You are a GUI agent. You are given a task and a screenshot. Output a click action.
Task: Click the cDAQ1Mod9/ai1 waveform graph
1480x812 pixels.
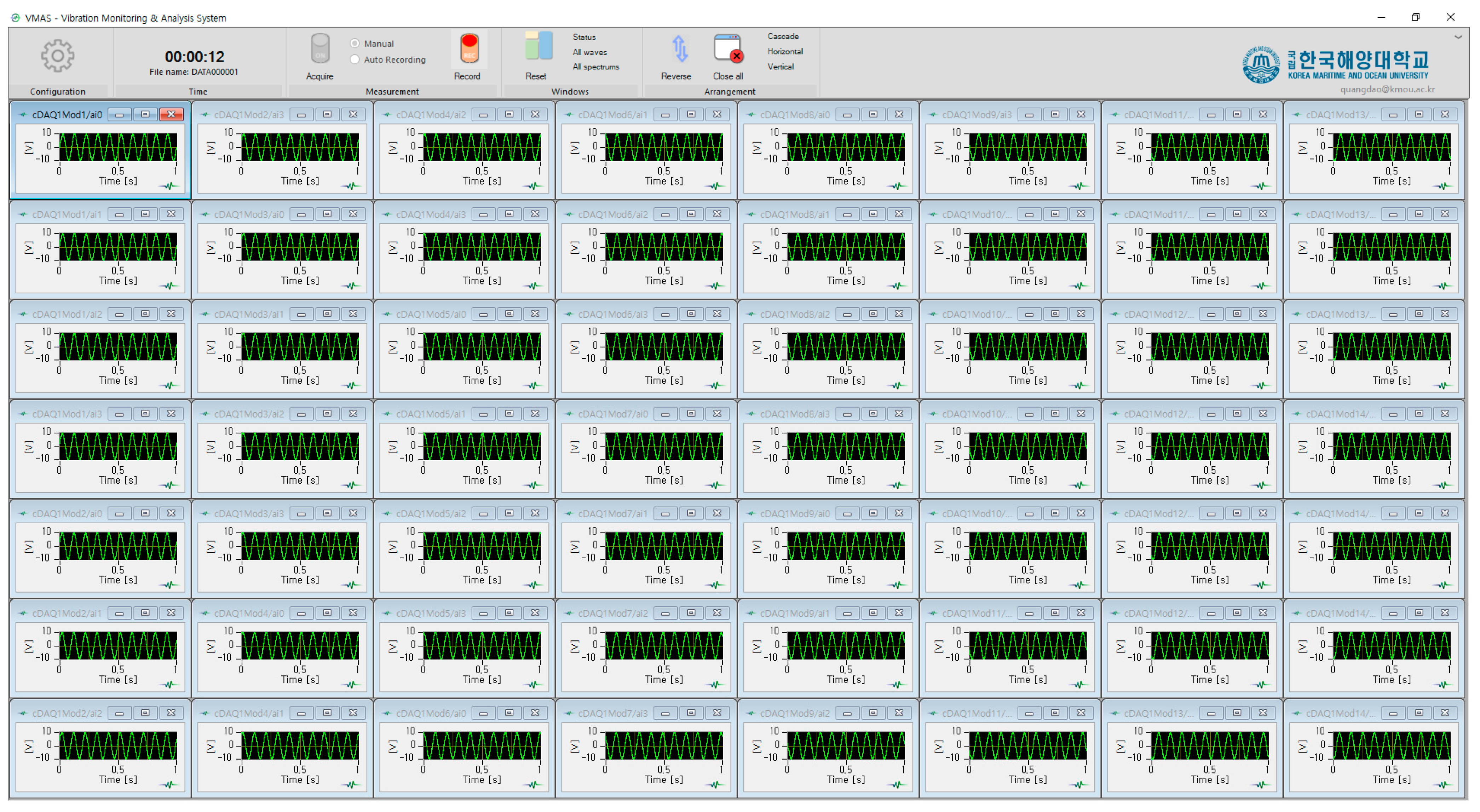(846, 645)
